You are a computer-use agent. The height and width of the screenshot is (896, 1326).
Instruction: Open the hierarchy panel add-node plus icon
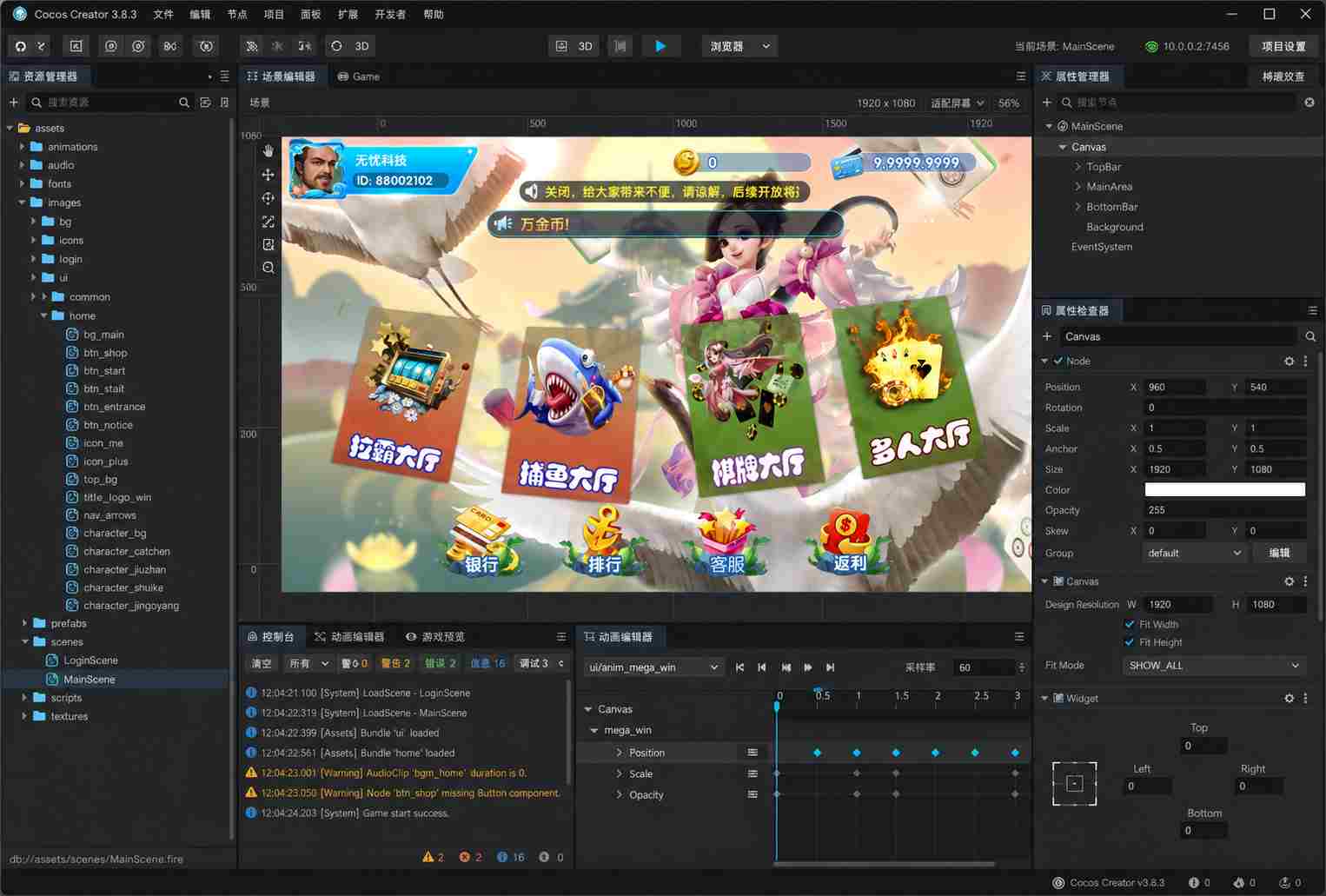[x=1046, y=103]
